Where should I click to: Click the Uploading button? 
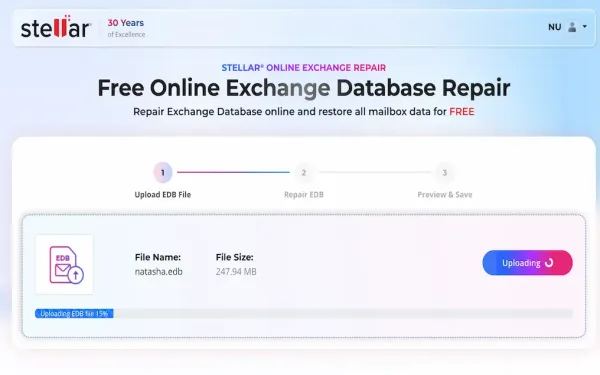(527, 263)
